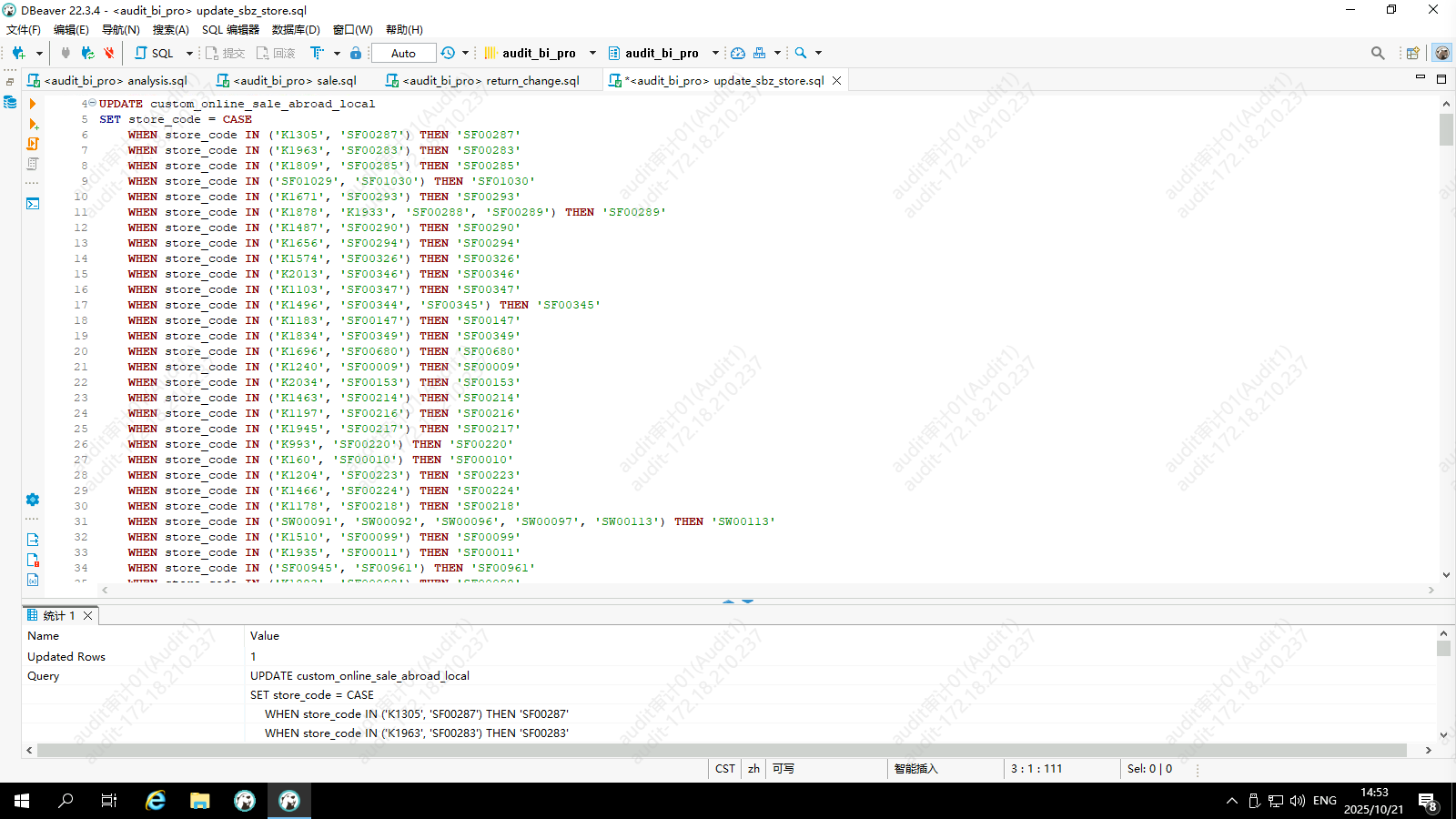Toggle the Auto commit mode box
This screenshot has width=1456, height=819.
(403, 54)
